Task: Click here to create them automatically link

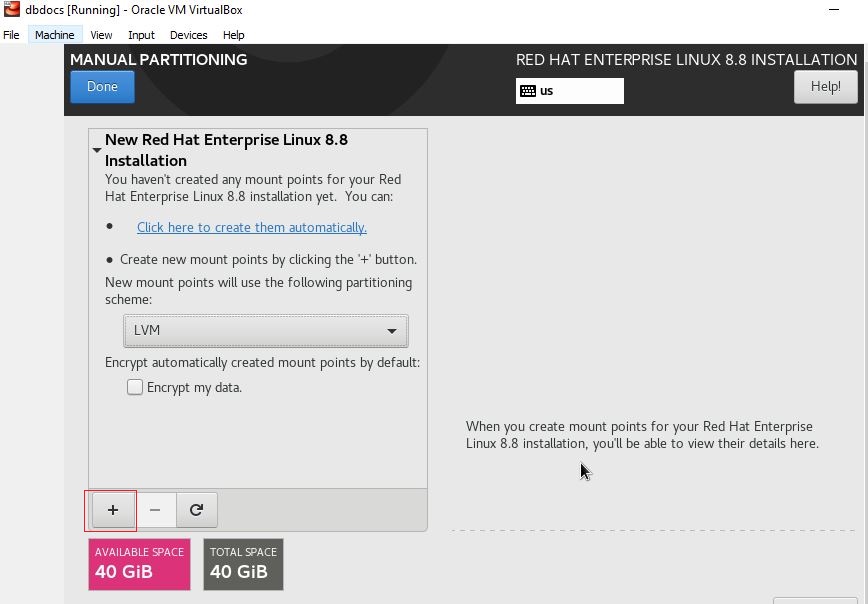Action: [252, 228]
